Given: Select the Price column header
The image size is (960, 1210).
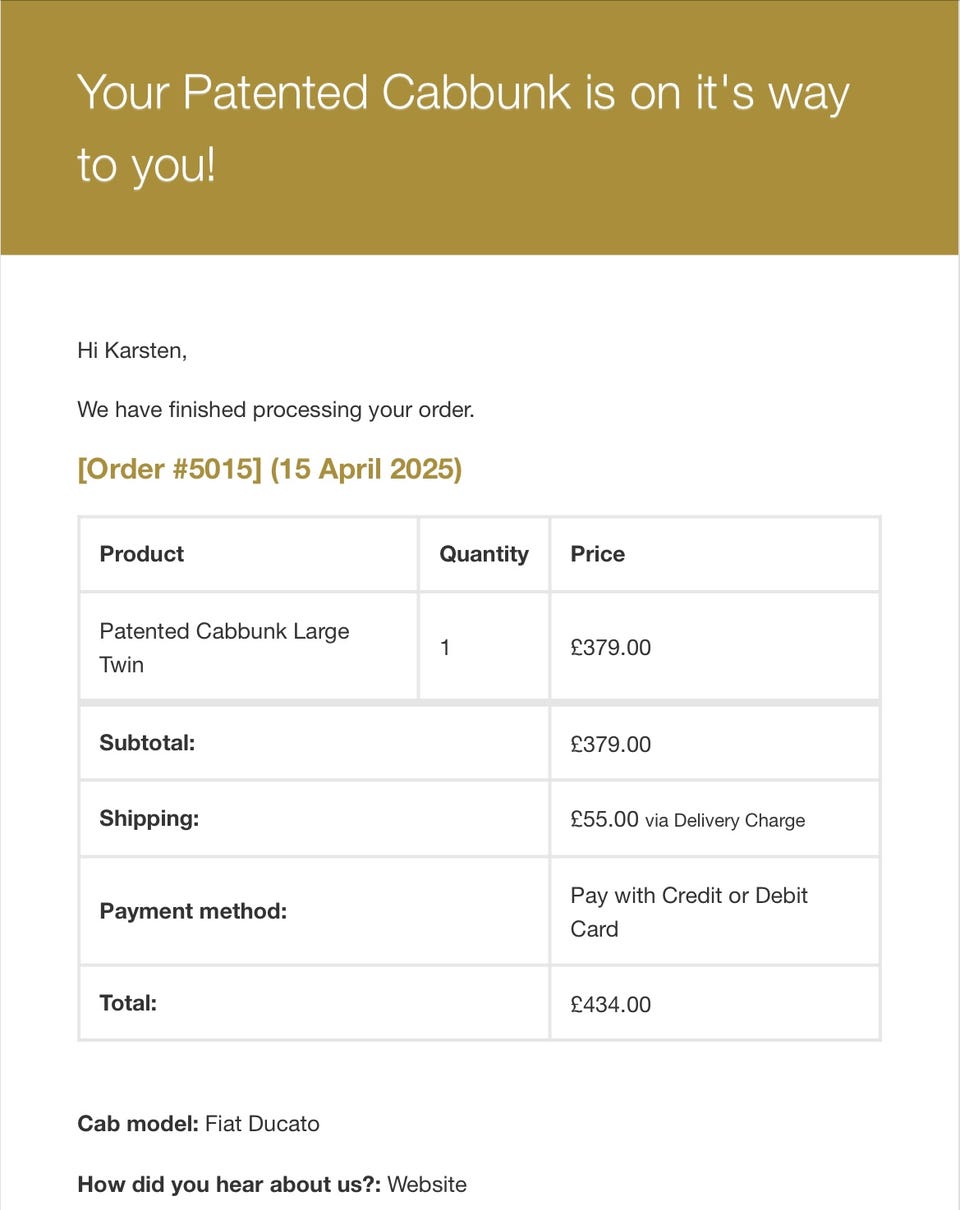Looking at the screenshot, I should pyautogui.click(x=597, y=554).
